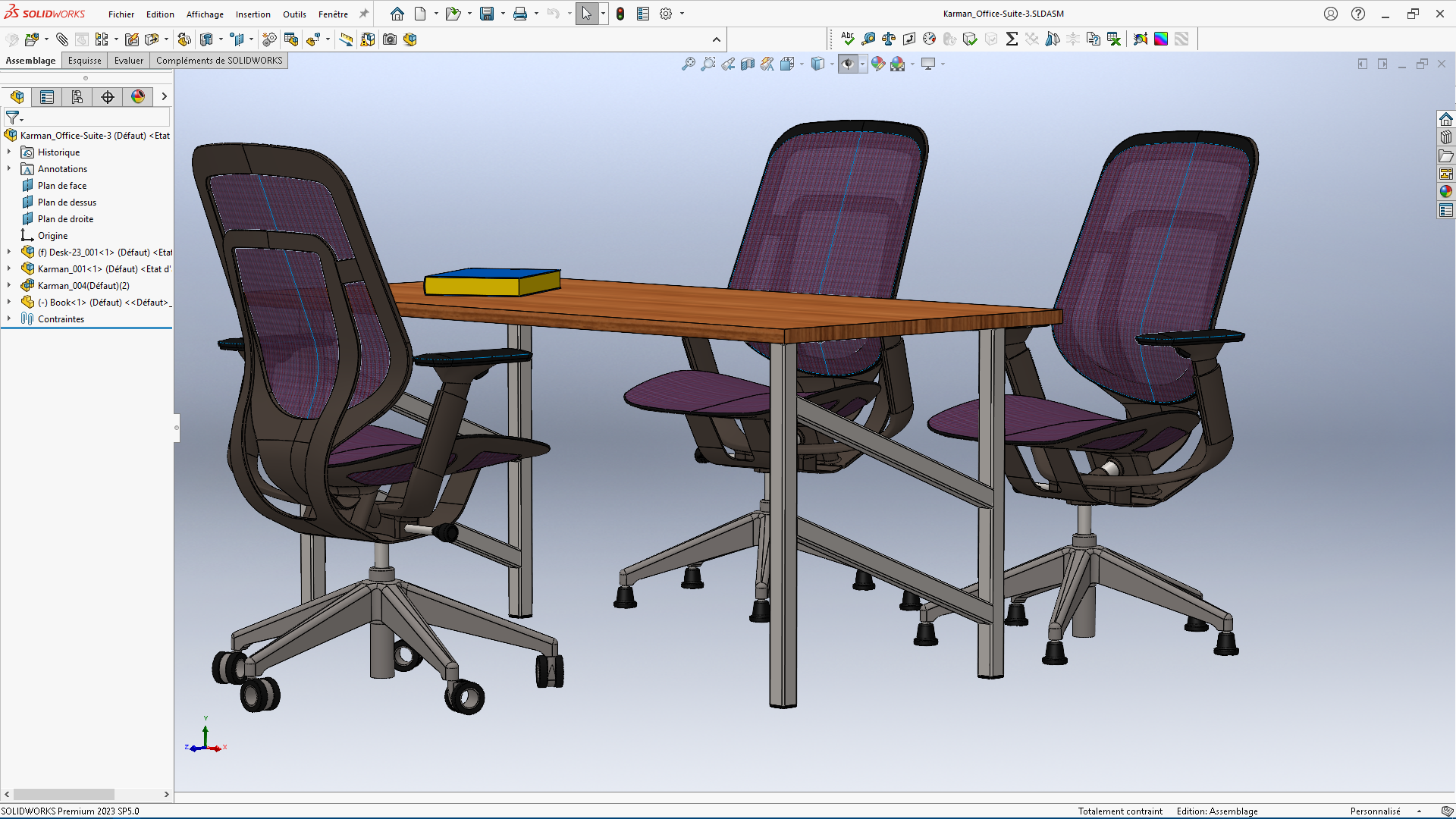Click the Spell Check Abc icon

[x=848, y=39]
